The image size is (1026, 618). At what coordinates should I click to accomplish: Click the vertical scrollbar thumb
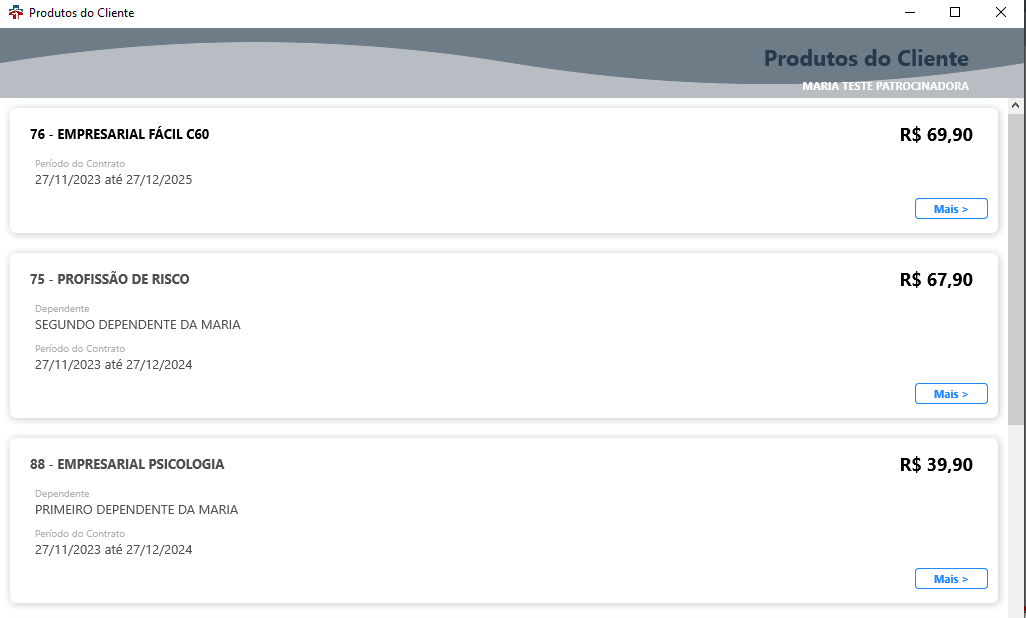[1016, 269]
